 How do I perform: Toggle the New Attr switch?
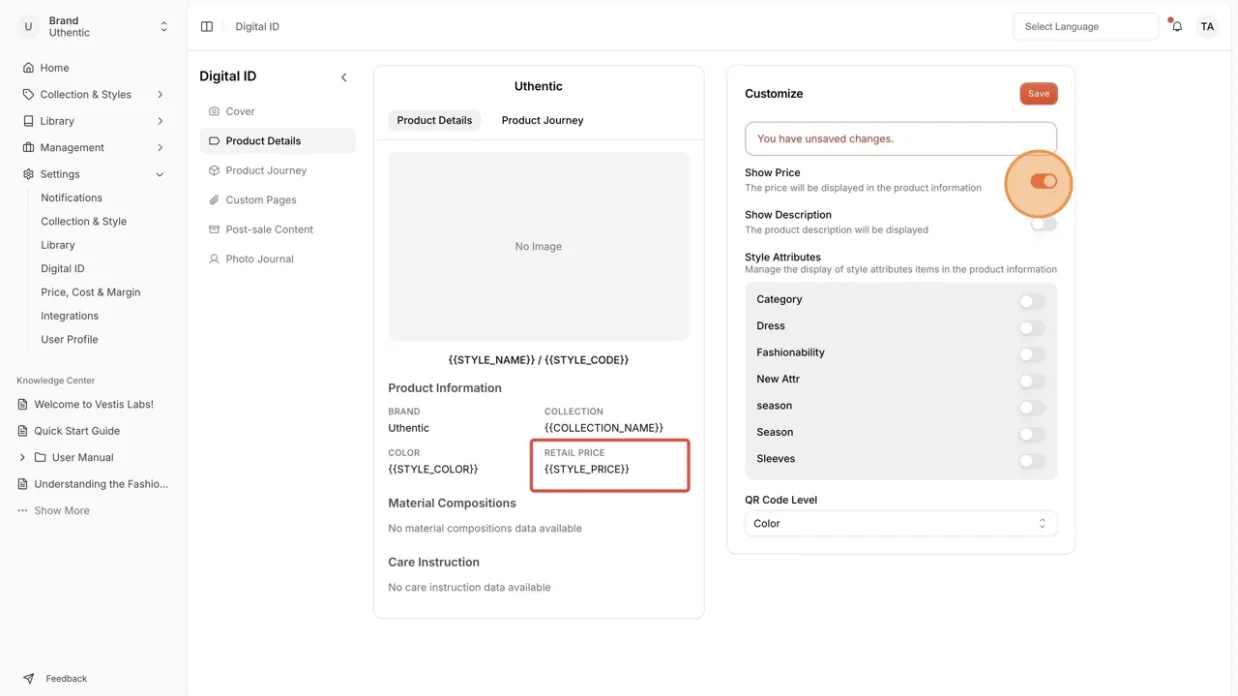pyautogui.click(x=1032, y=381)
